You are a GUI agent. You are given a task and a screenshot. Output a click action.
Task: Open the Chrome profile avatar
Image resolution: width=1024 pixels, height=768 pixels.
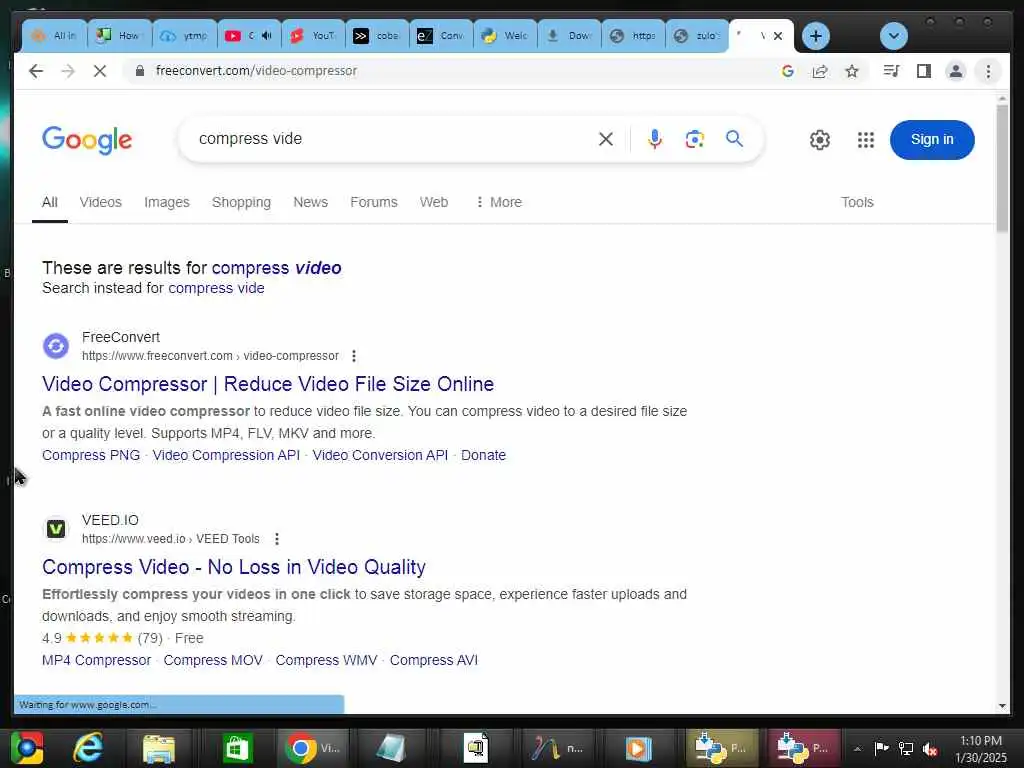(955, 71)
